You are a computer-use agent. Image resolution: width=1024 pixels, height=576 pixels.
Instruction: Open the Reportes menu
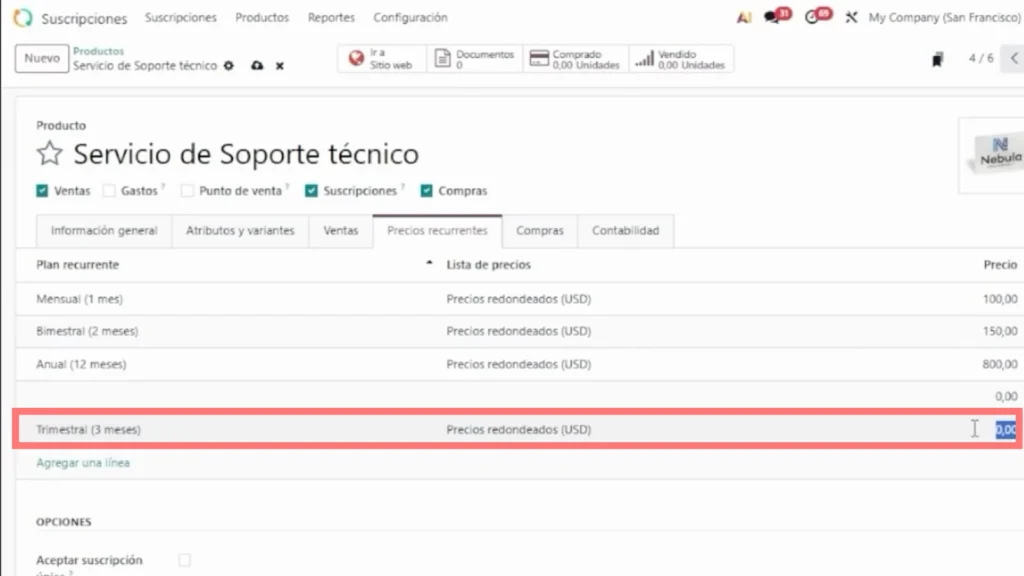[x=331, y=18]
